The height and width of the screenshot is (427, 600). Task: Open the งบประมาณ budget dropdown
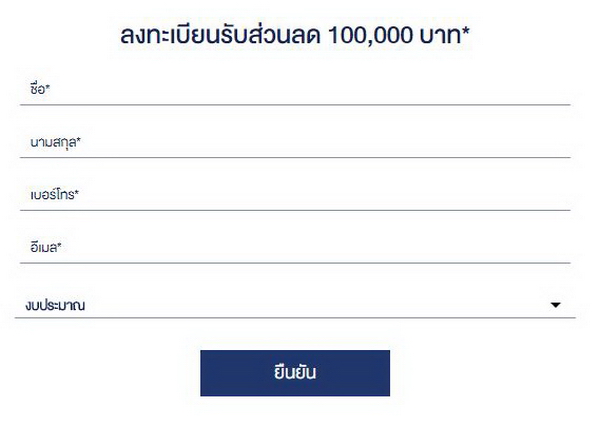coord(295,304)
